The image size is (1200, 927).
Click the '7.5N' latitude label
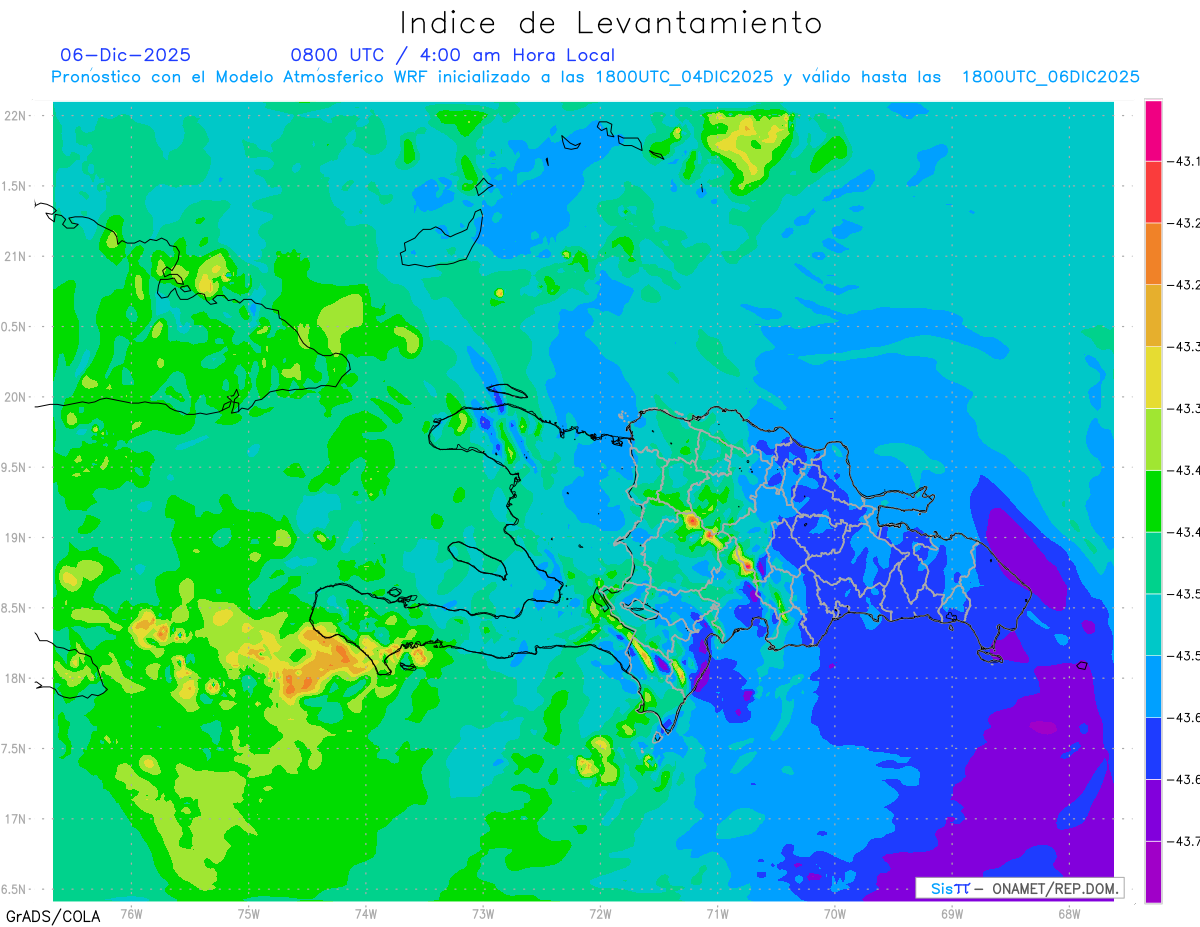(15, 749)
